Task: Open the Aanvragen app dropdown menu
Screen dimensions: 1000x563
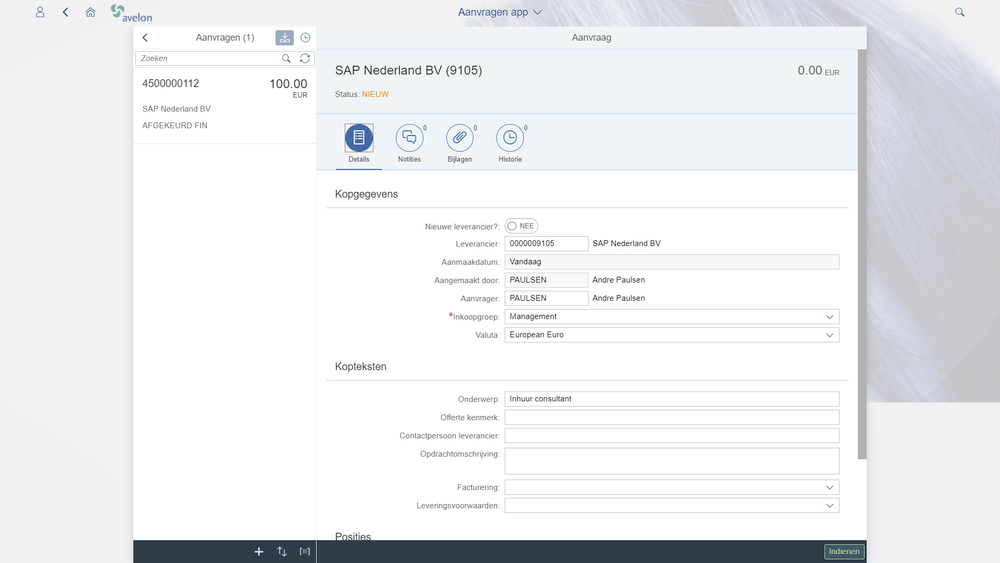Action: [500, 12]
